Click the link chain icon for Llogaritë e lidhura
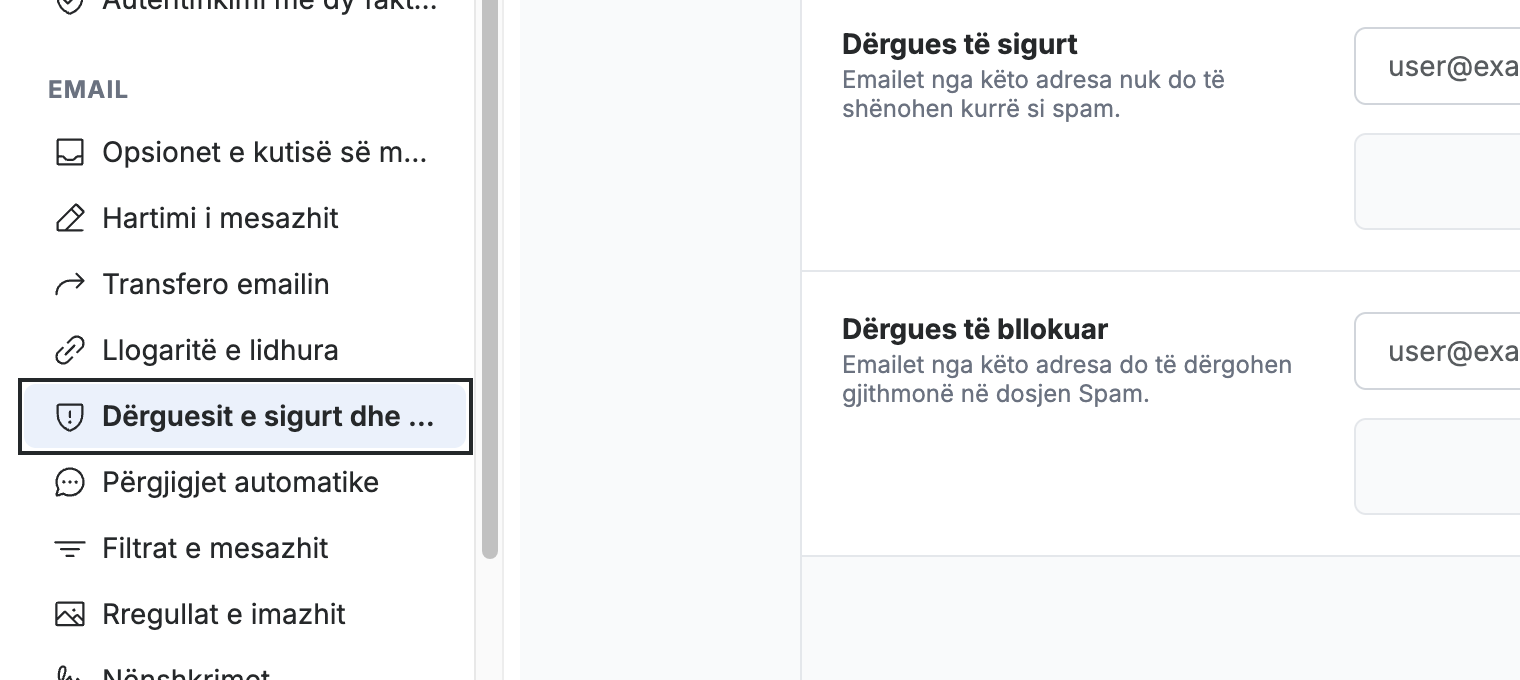This screenshot has height=680, width=1520. tap(69, 351)
